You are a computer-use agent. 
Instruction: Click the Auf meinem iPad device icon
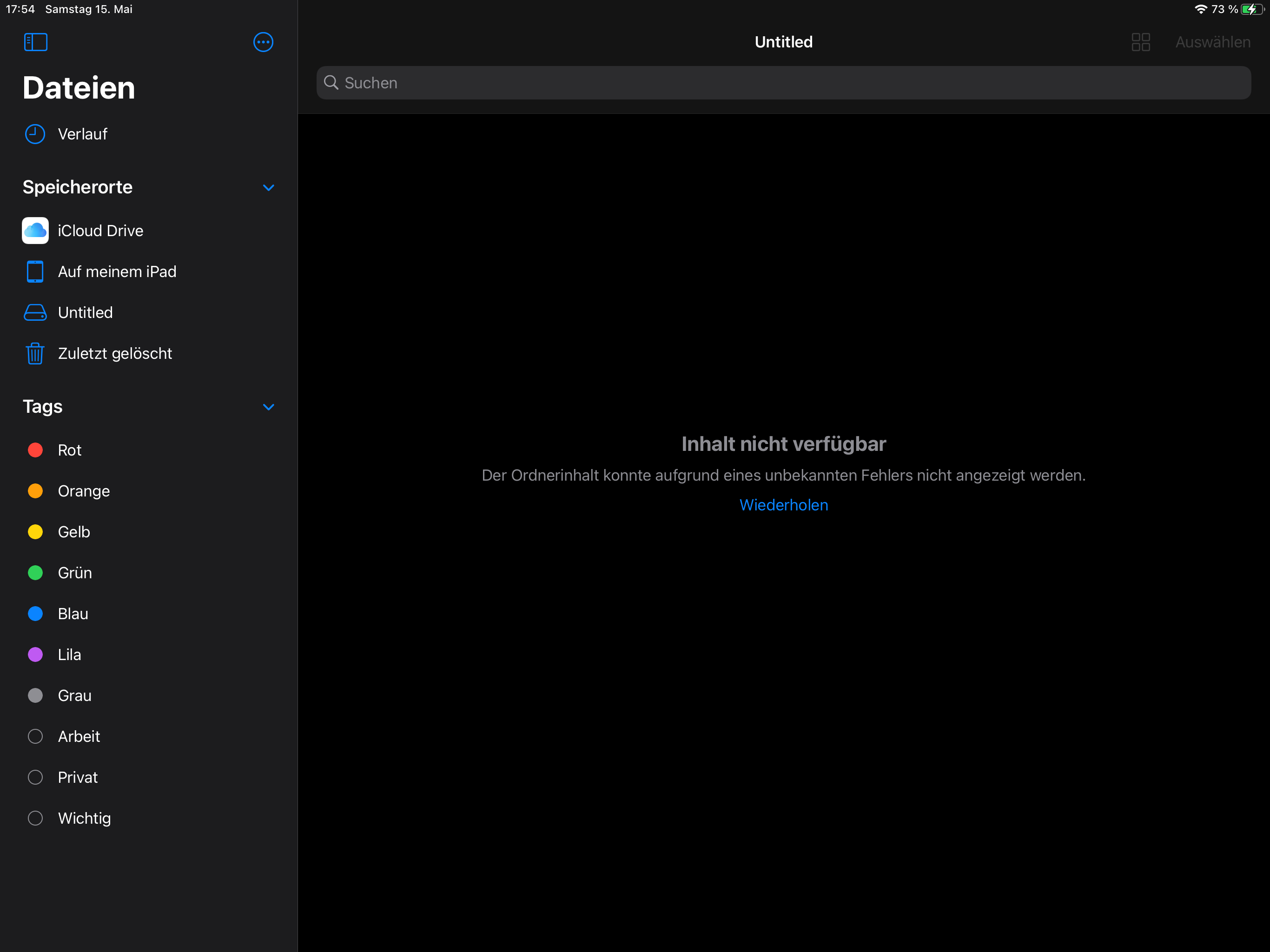(35, 271)
